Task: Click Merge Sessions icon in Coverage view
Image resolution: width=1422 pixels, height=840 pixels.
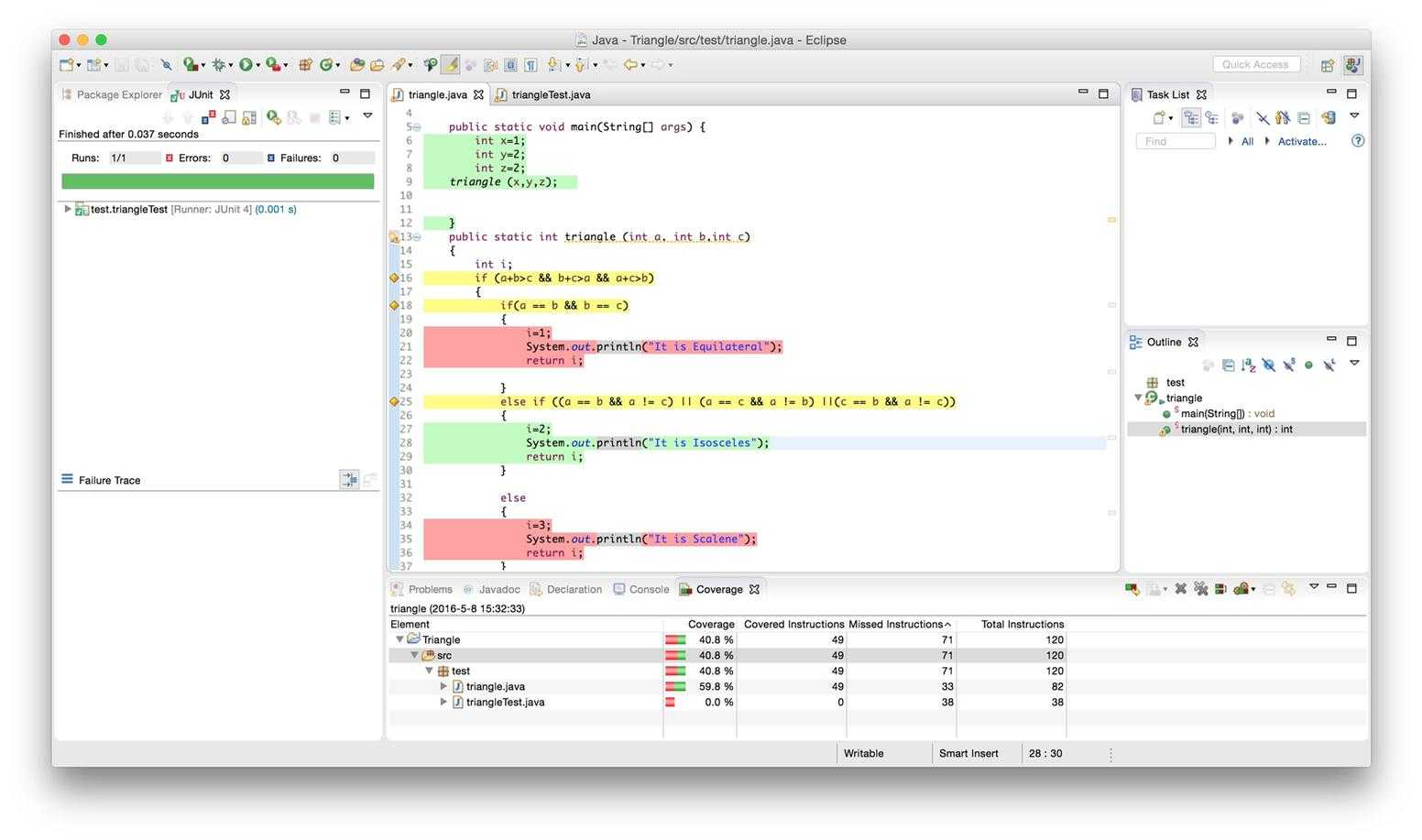Action: tap(1220, 588)
